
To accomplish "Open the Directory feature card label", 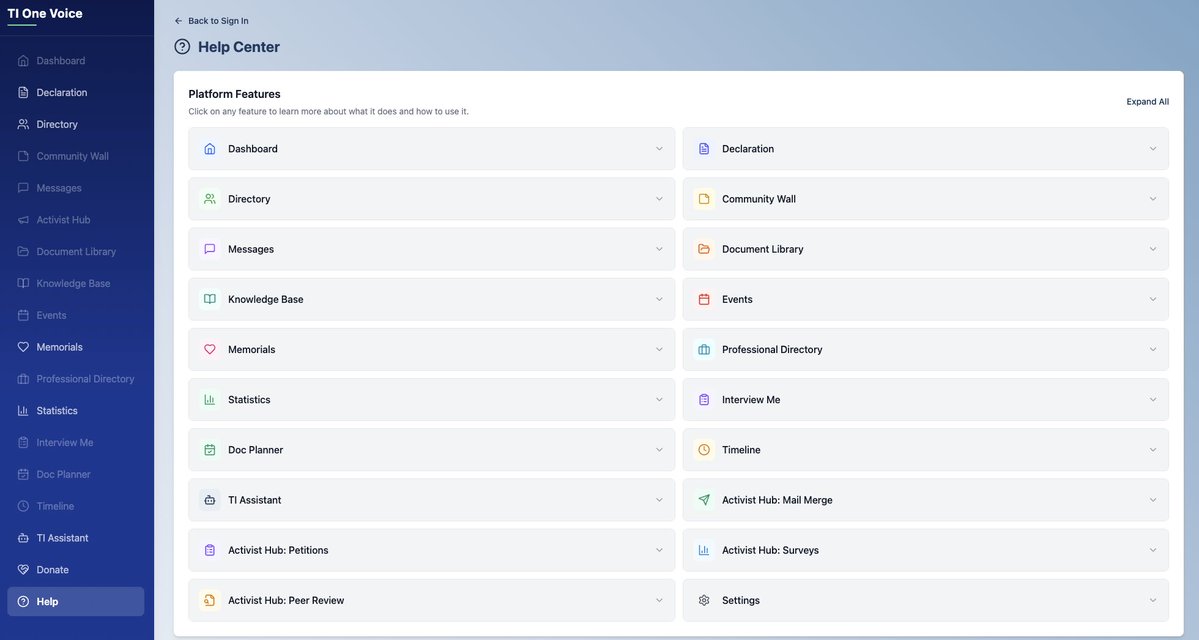I will click(249, 199).
